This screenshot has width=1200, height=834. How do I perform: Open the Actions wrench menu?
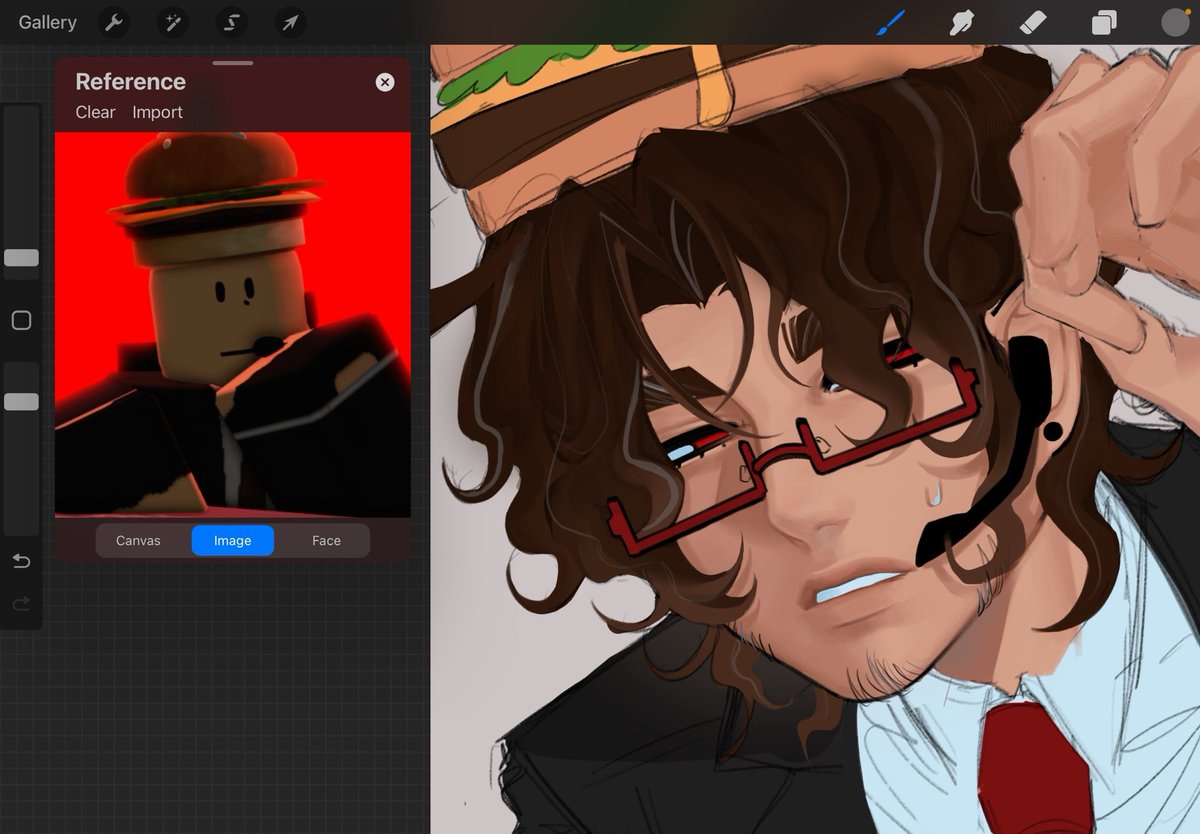pyautogui.click(x=114, y=22)
